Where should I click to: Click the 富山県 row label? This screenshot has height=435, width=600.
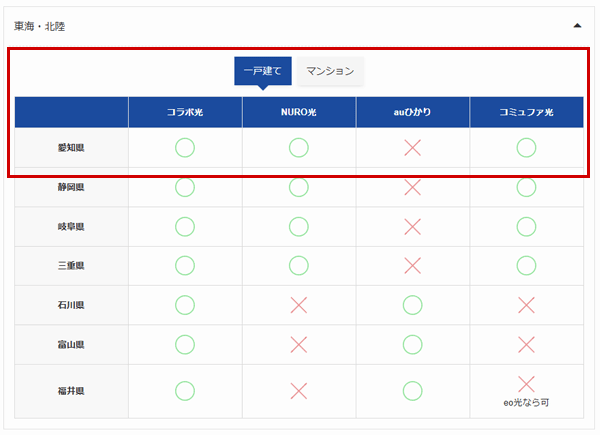click(71, 345)
